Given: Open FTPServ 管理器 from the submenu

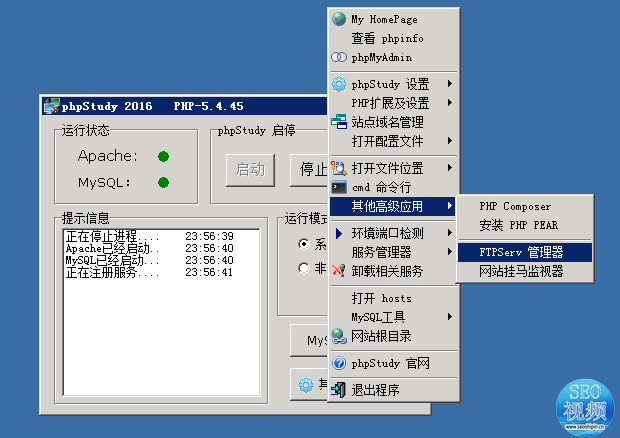Looking at the screenshot, I should tap(525, 252).
